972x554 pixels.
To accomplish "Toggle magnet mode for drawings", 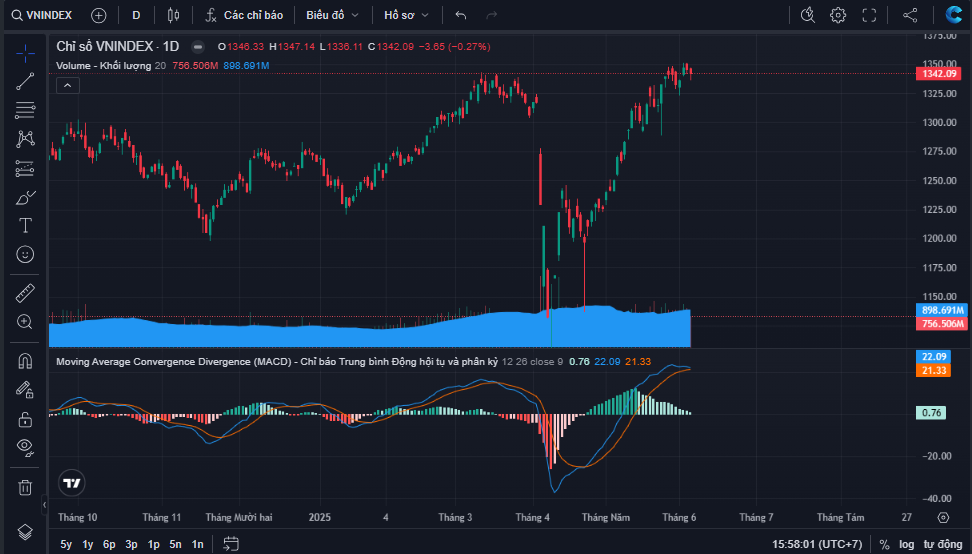I will (x=25, y=361).
